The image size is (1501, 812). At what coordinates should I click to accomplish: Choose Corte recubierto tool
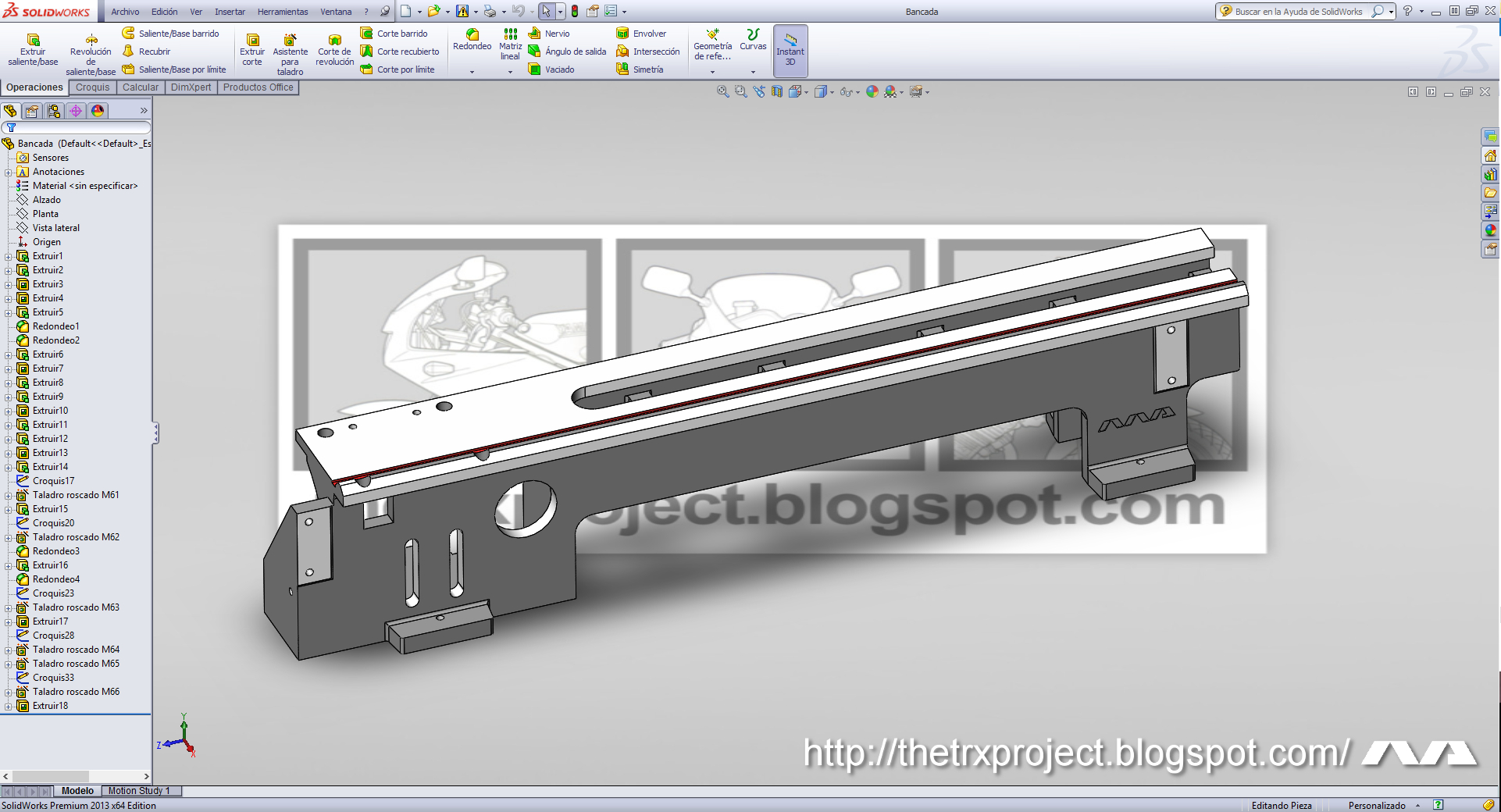(x=400, y=52)
